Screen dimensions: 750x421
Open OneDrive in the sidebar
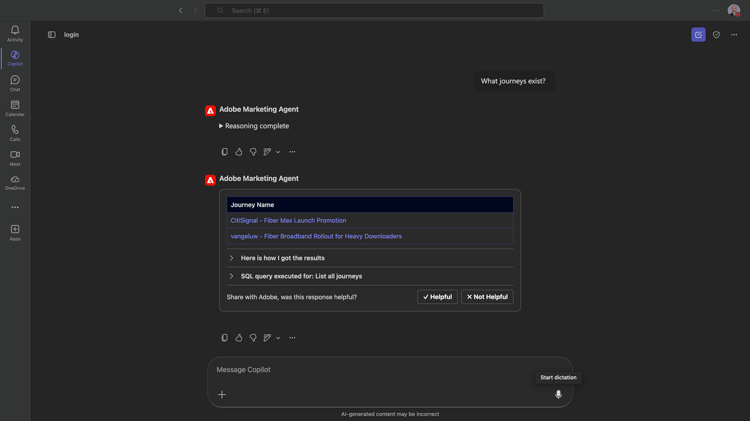coord(15,183)
